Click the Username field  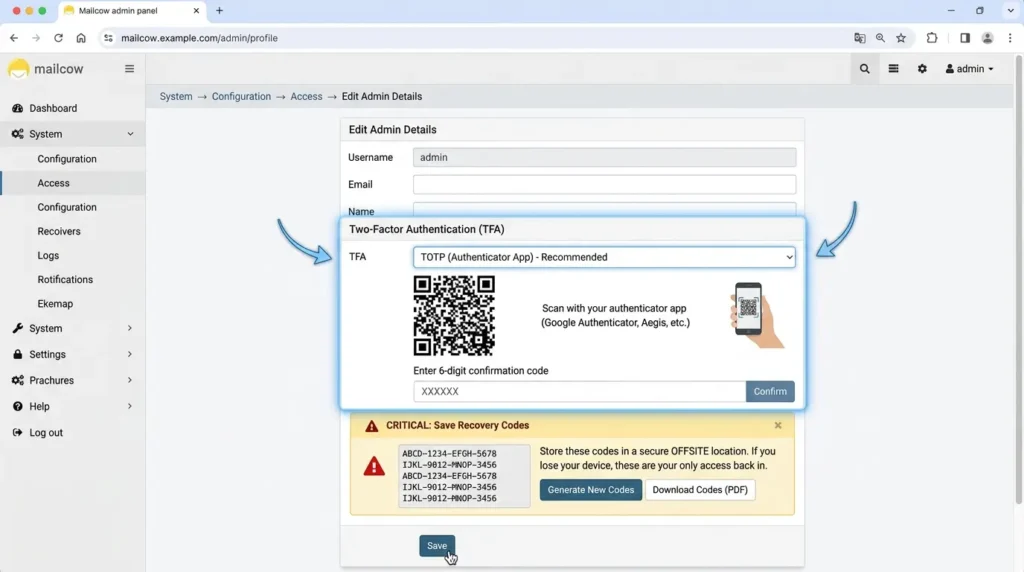tap(604, 157)
